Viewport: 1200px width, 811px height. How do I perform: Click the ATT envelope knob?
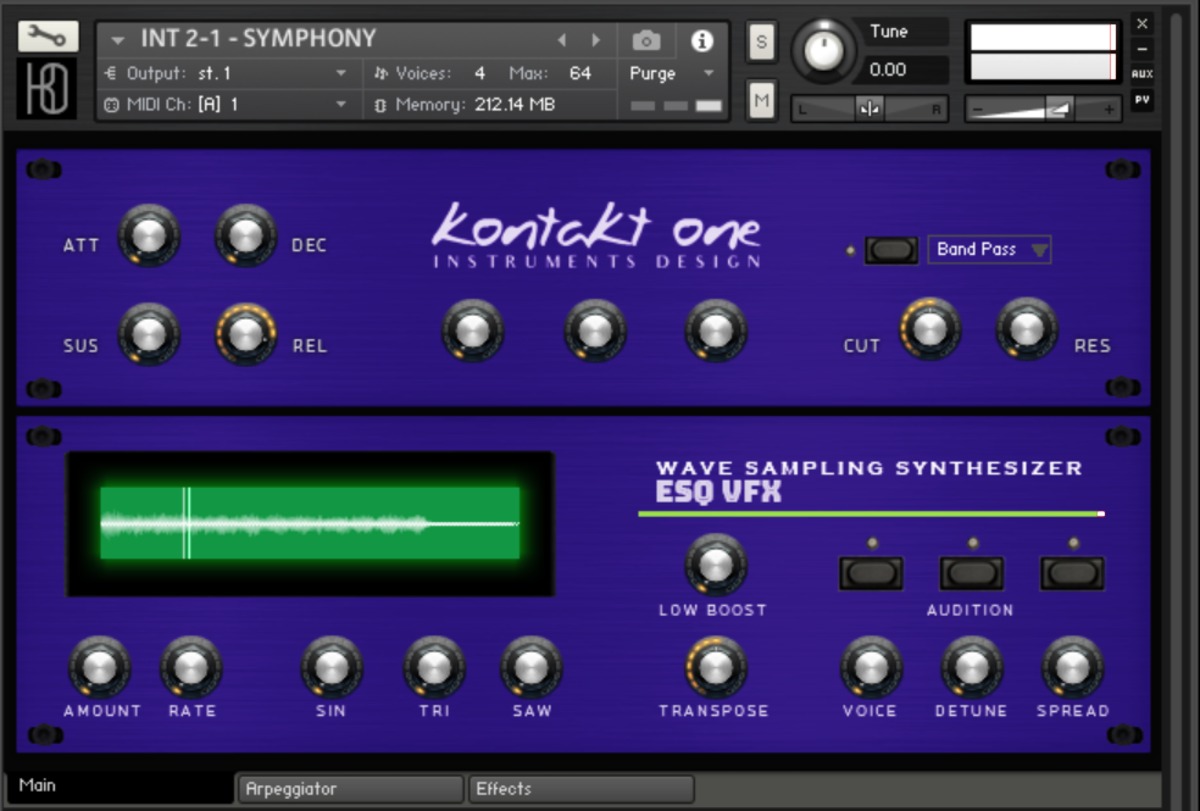(x=148, y=237)
